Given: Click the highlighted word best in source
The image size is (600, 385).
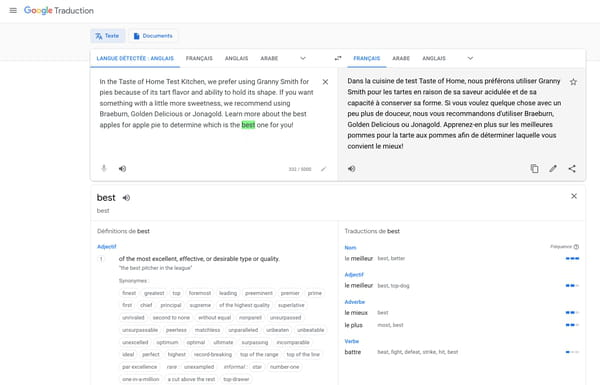Looking at the screenshot, I should [x=248, y=125].
